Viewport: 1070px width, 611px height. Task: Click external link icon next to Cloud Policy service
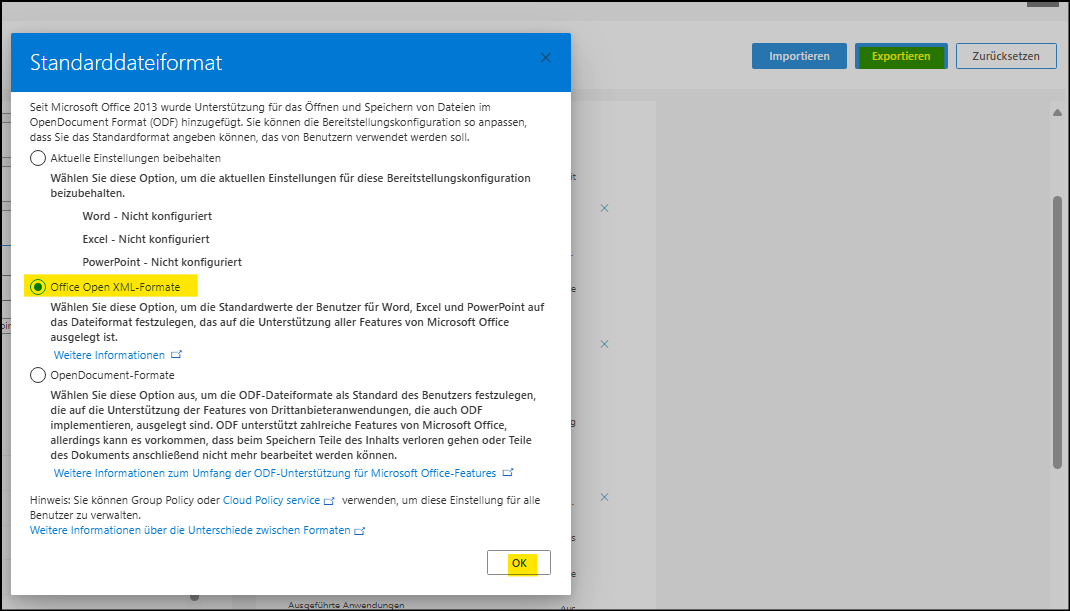pos(331,500)
